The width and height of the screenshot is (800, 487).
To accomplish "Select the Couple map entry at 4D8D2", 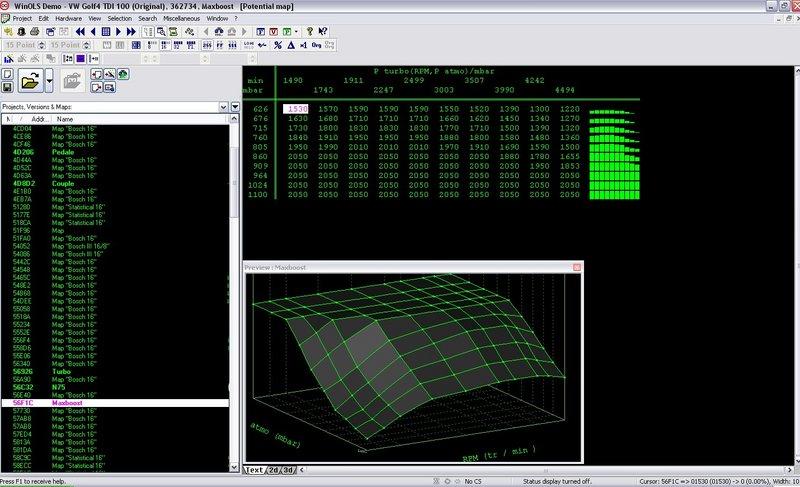I will [x=115, y=184].
